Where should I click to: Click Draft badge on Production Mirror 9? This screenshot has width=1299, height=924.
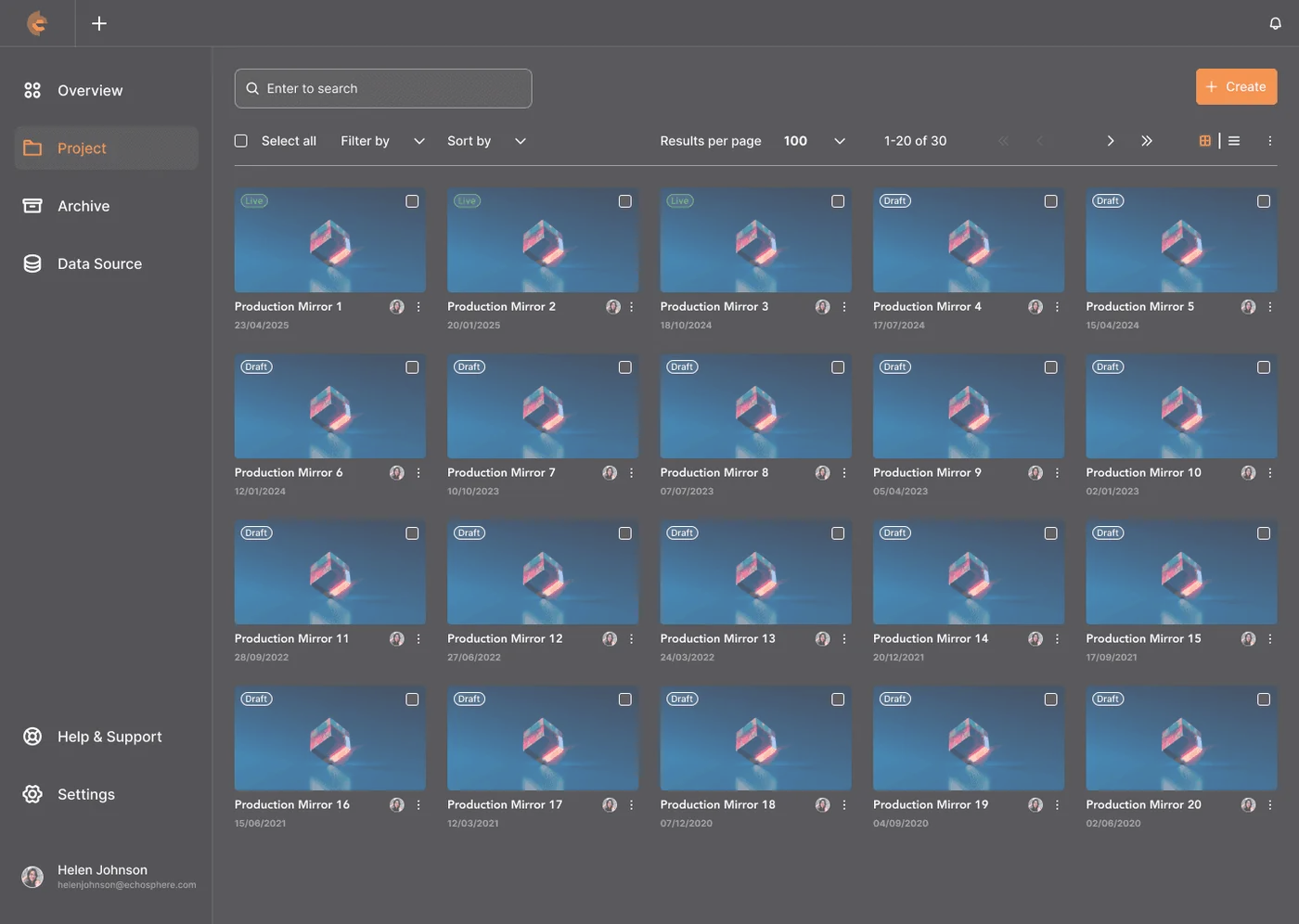coord(895,367)
